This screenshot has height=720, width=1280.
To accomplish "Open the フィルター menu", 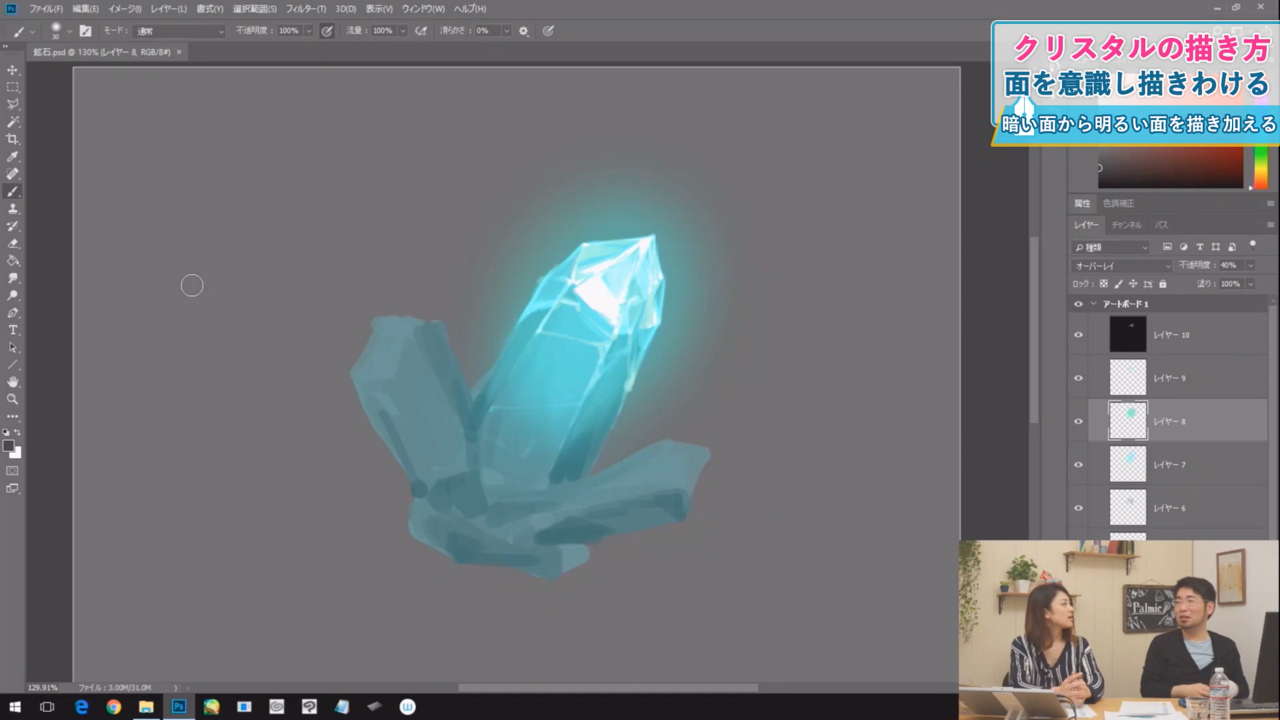I will (305, 9).
